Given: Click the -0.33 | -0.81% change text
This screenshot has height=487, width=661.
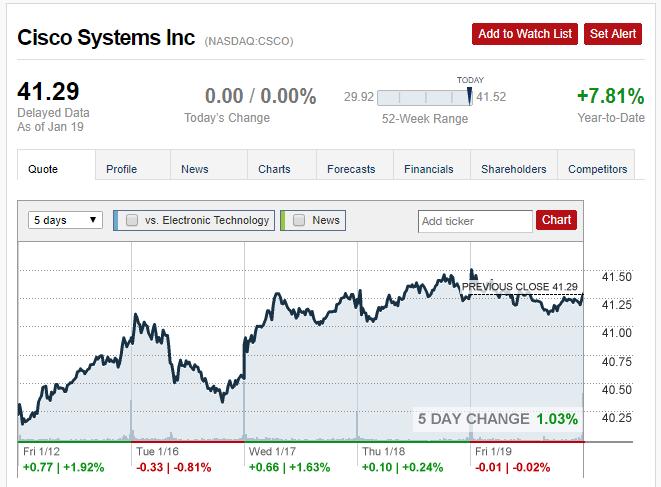Looking at the screenshot, I should click(x=174, y=468).
